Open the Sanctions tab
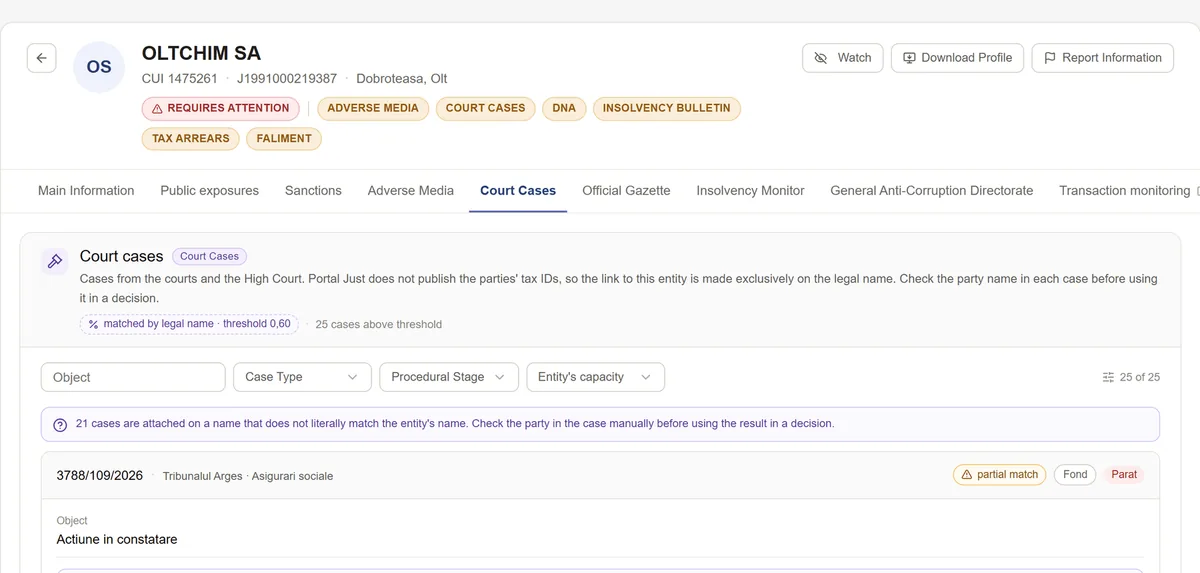The width and height of the screenshot is (1200, 573). point(313,190)
